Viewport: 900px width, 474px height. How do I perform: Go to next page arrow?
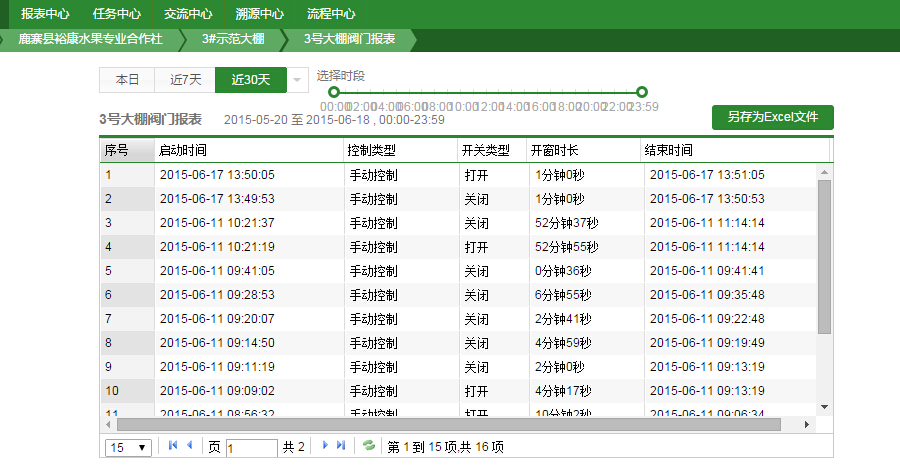pos(325,446)
